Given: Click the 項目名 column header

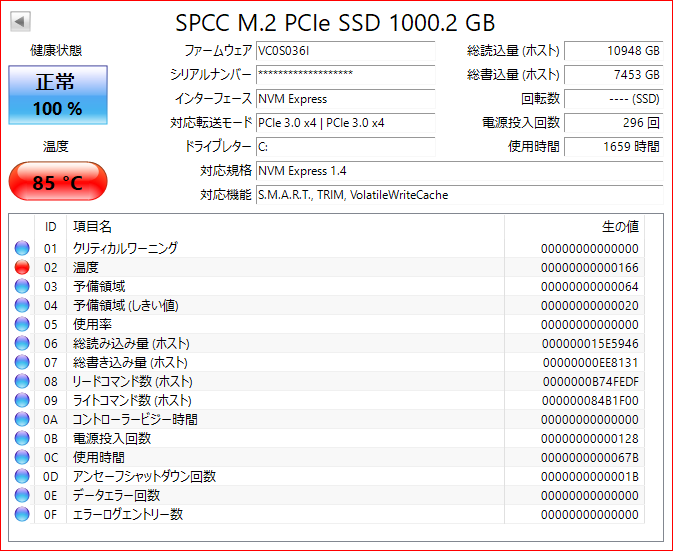Looking at the screenshot, I should (x=93, y=227).
